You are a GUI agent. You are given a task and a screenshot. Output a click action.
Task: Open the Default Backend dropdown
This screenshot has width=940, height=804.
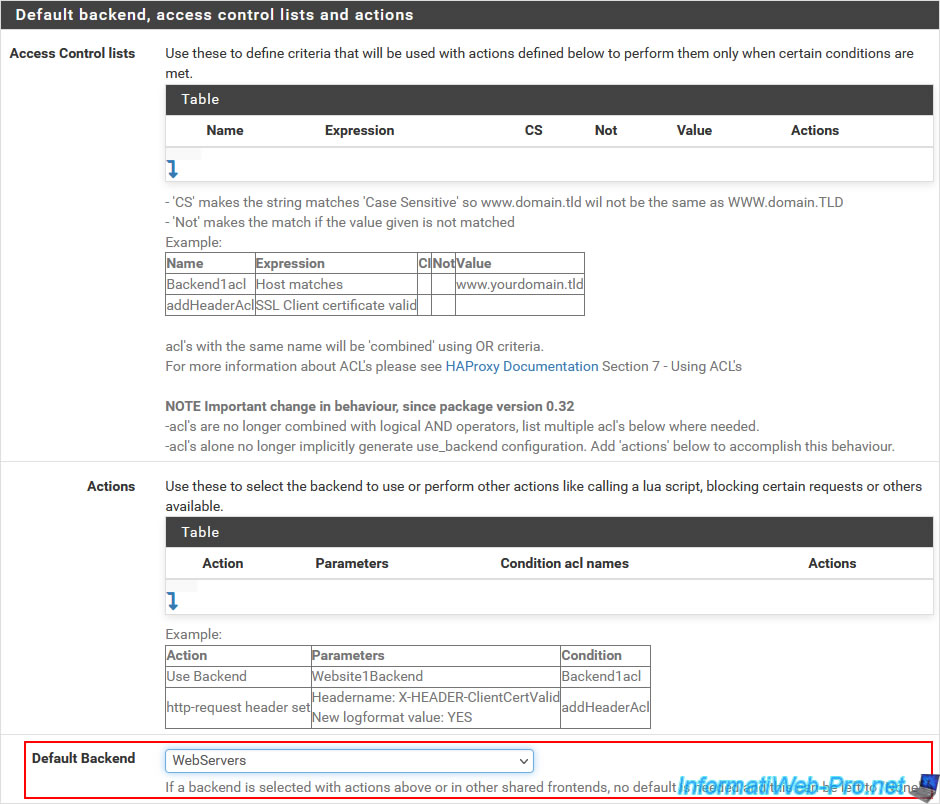click(x=349, y=761)
